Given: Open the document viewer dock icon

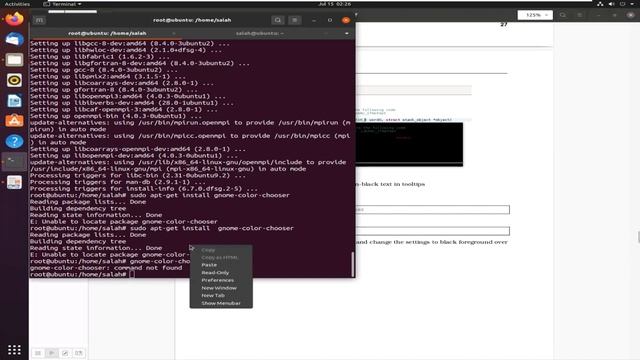Looking at the screenshot, I should tap(14, 182).
